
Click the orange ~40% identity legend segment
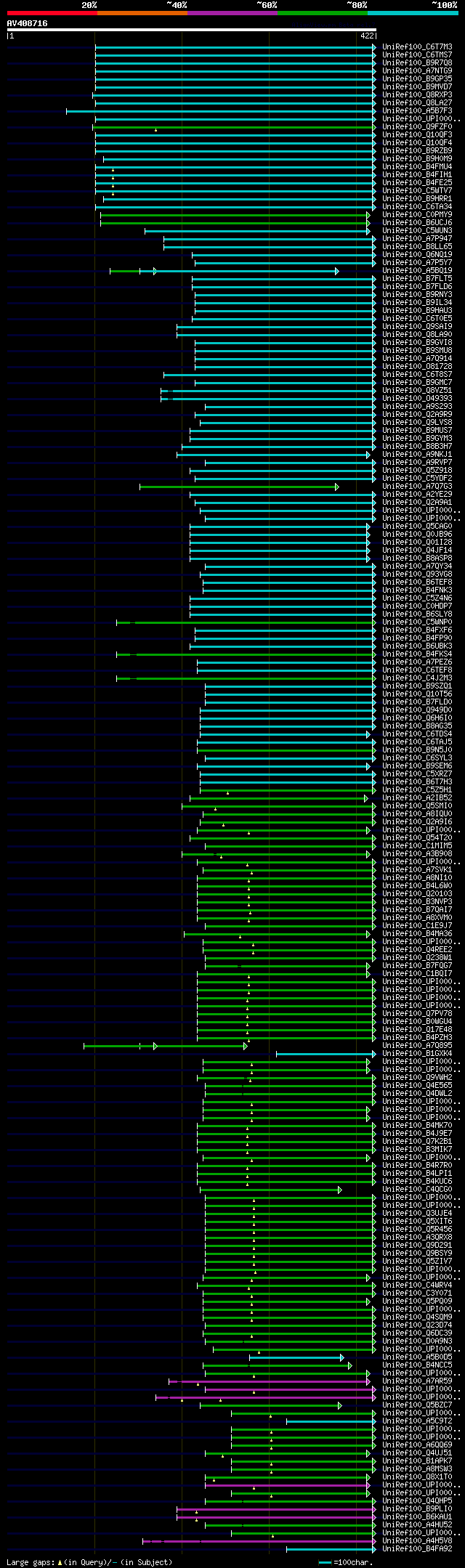[x=142, y=13]
